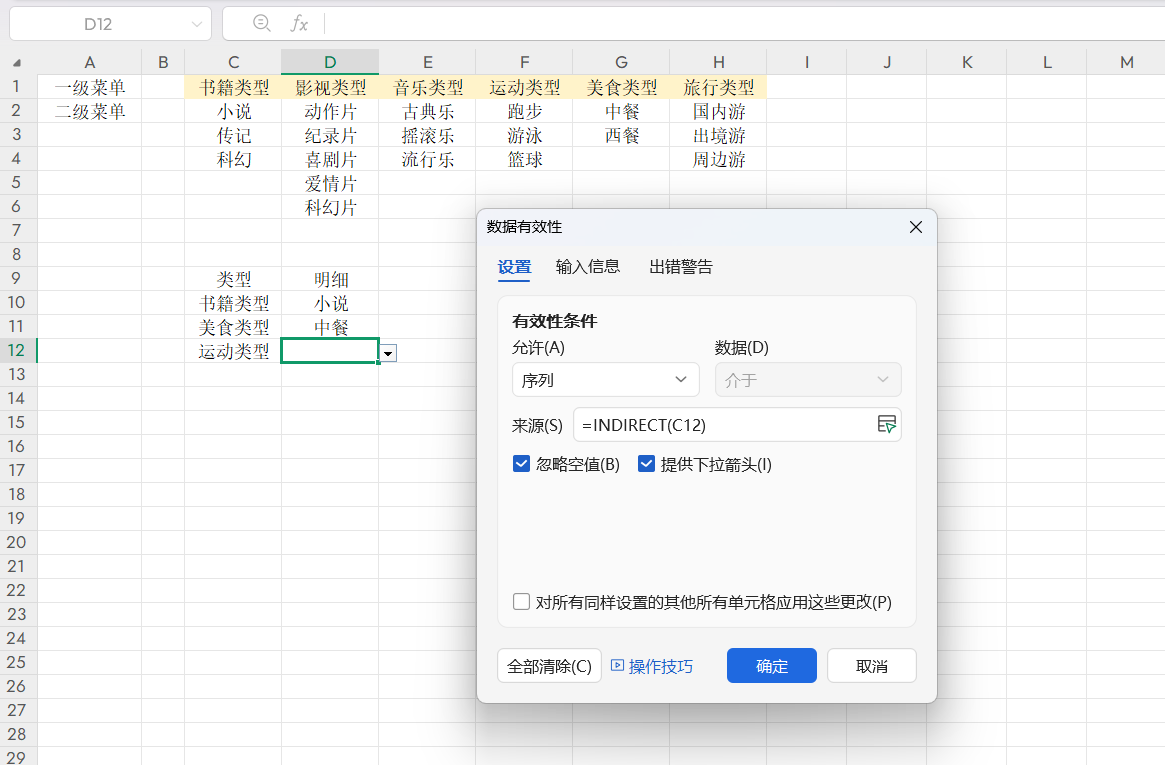Click header cell 运动类型 in row 1
The width and height of the screenshot is (1165, 765).
point(525,87)
